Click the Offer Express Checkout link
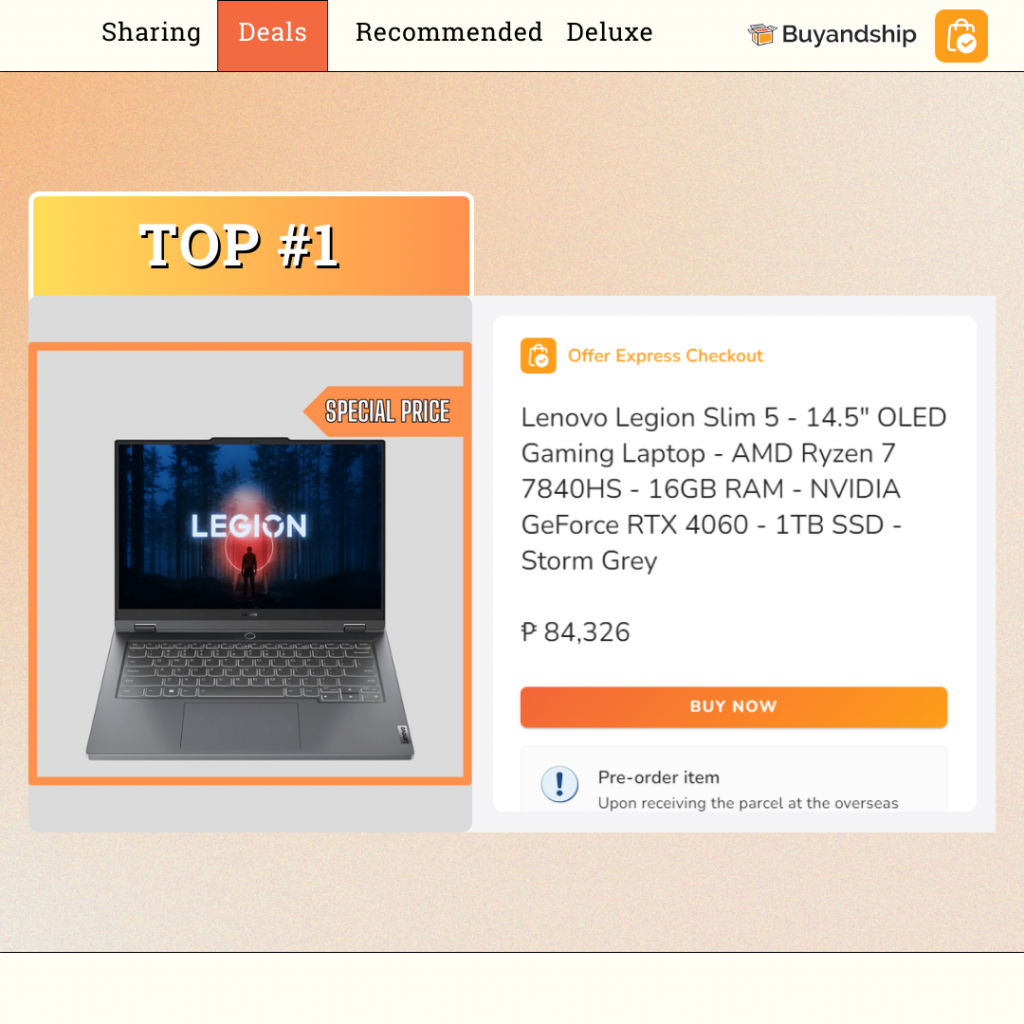The image size is (1024, 1024). pyautogui.click(x=665, y=355)
